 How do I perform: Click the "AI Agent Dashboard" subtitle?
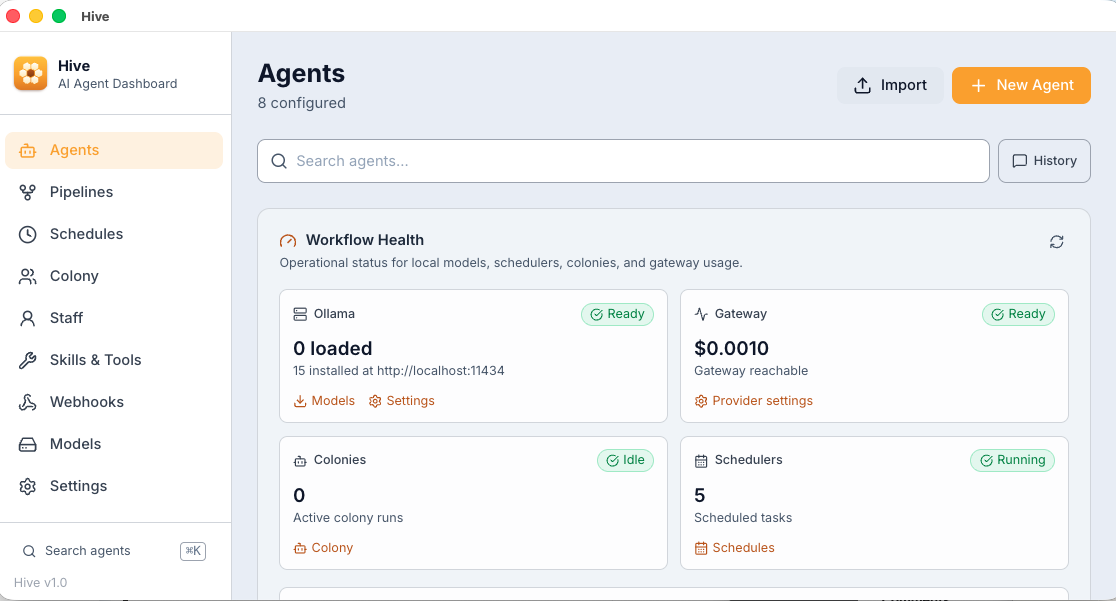(x=117, y=84)
